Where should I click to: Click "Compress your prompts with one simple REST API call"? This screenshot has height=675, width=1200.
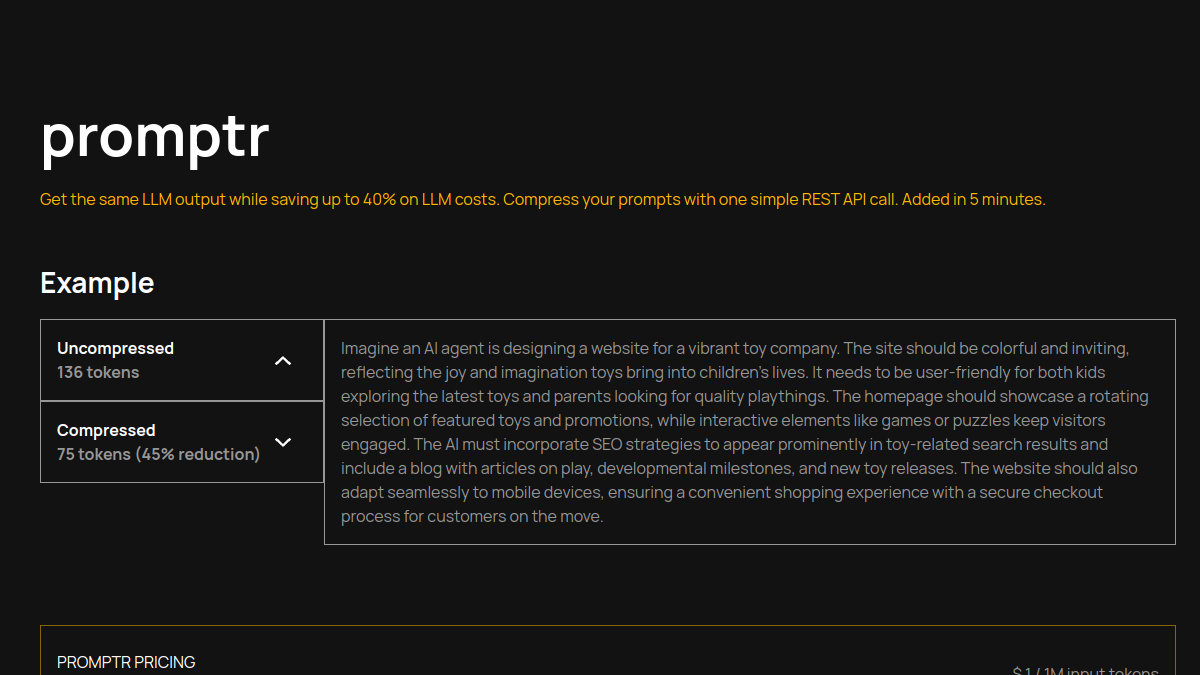700,199
